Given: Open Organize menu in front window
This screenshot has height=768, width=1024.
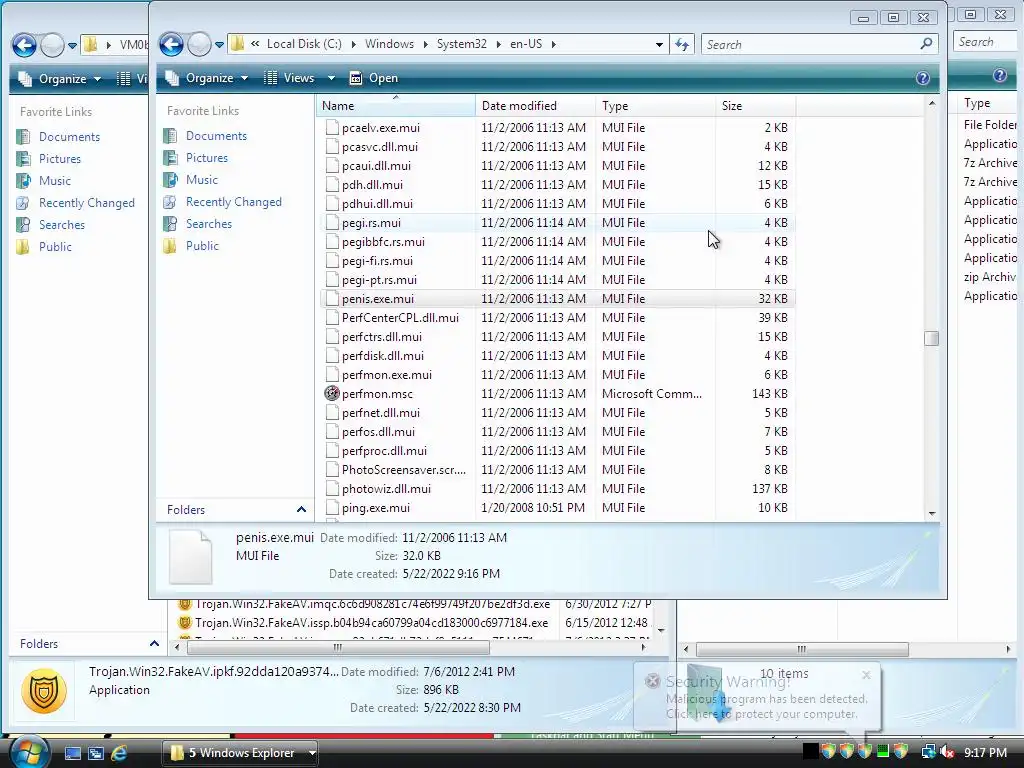Looking at the screenshot, I should (x=206, y=78).
